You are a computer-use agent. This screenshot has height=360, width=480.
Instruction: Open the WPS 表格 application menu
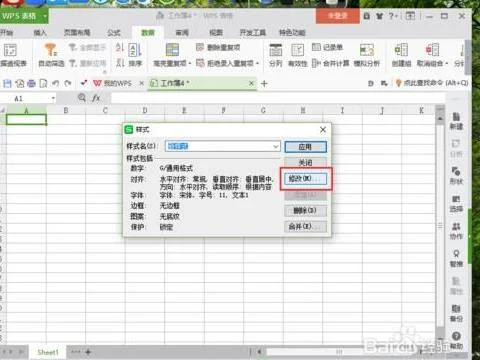tap(24, 16)
